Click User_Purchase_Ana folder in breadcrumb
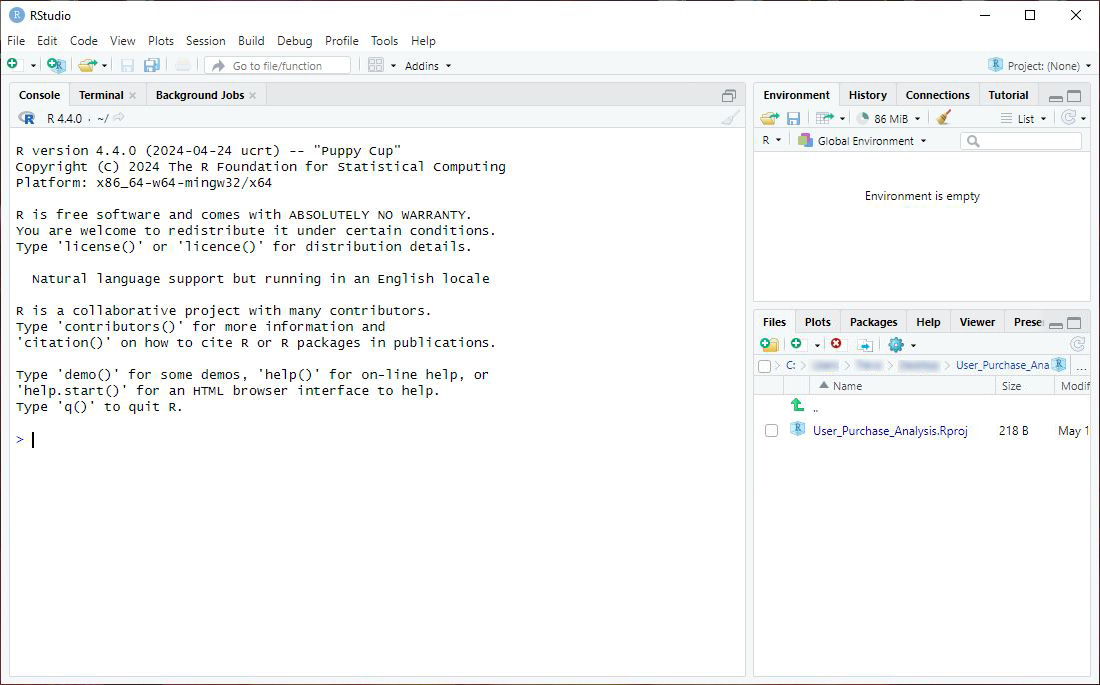 pos(1002,365)
